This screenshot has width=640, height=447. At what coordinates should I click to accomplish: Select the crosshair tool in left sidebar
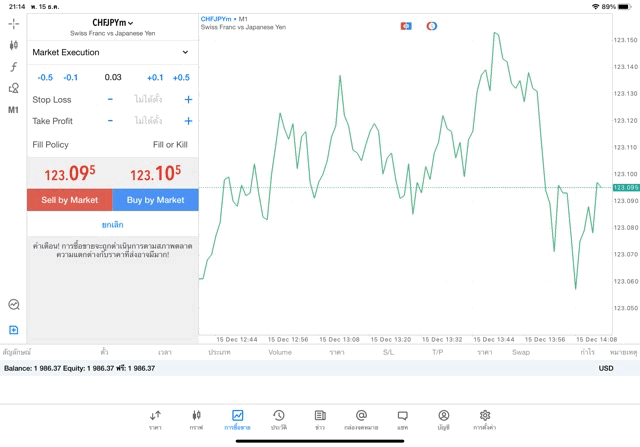point(13,24)
